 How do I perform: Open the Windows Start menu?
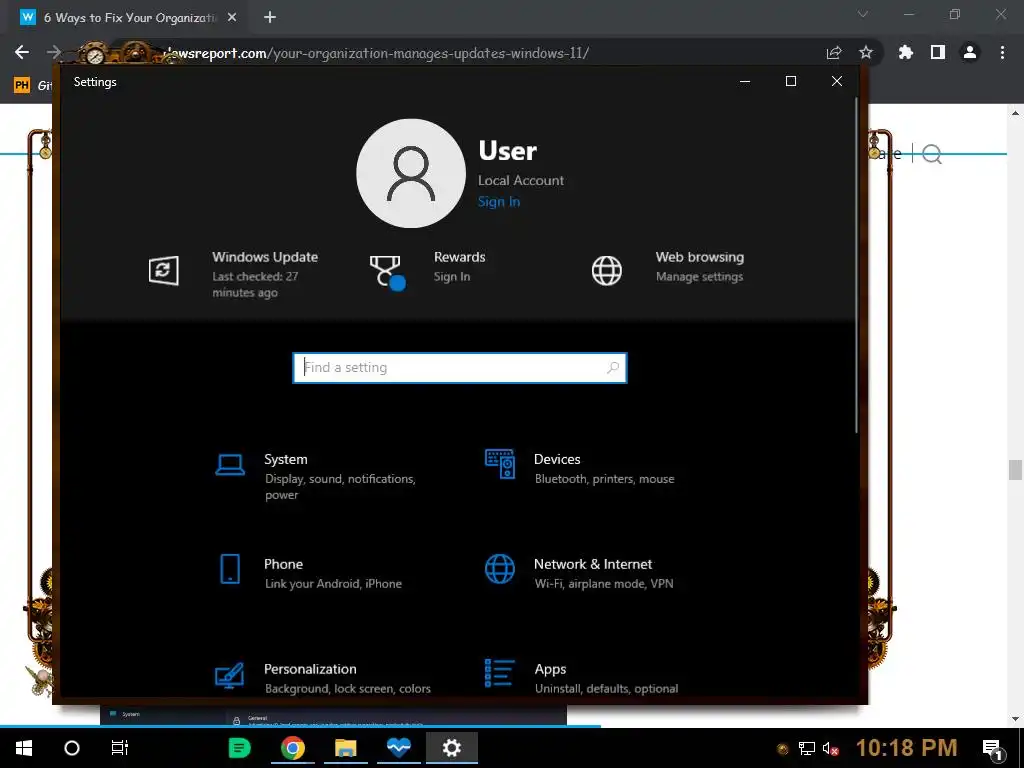[x=24, y=748]
